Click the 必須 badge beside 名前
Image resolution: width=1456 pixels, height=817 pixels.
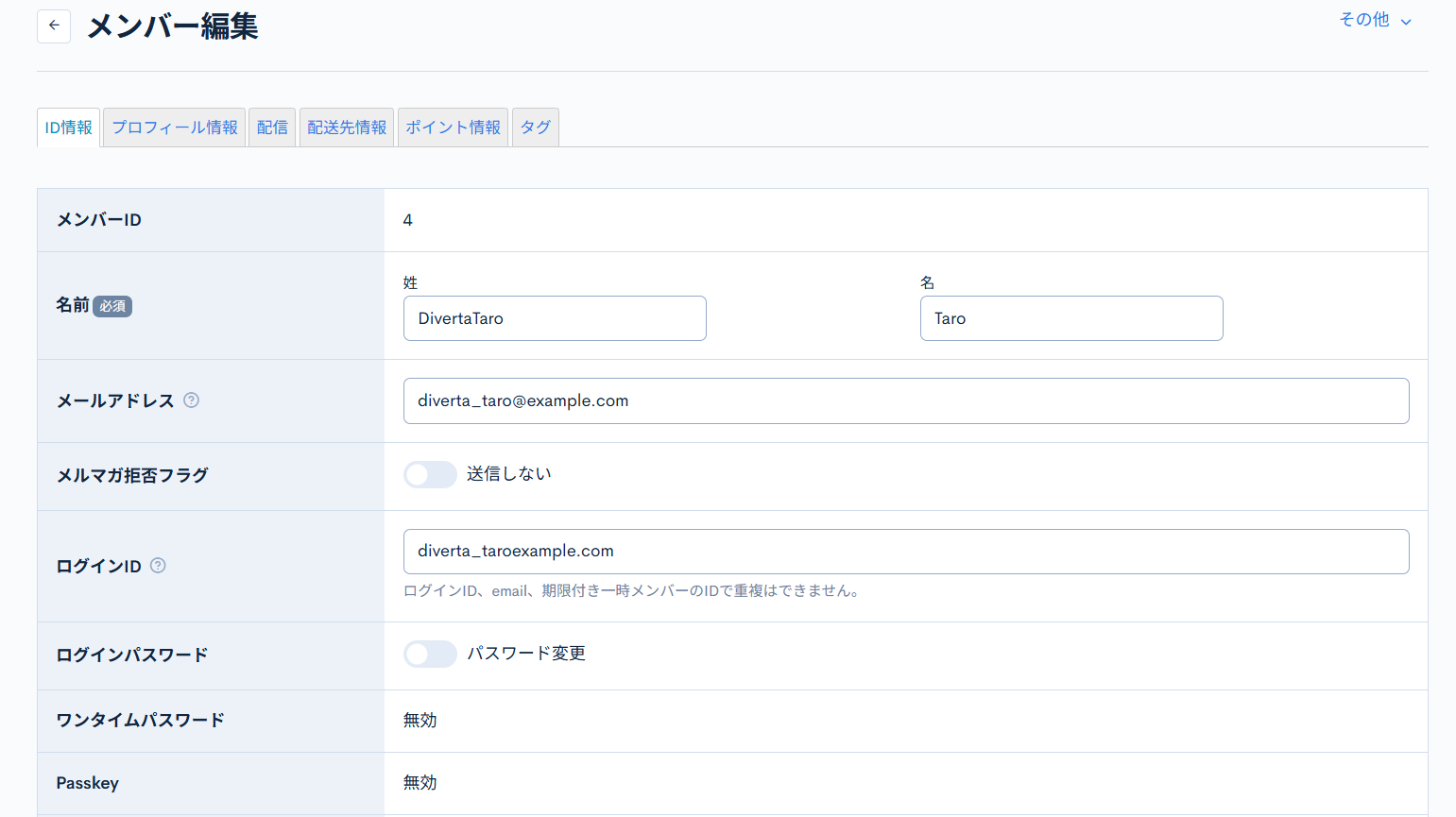(111, 306)
